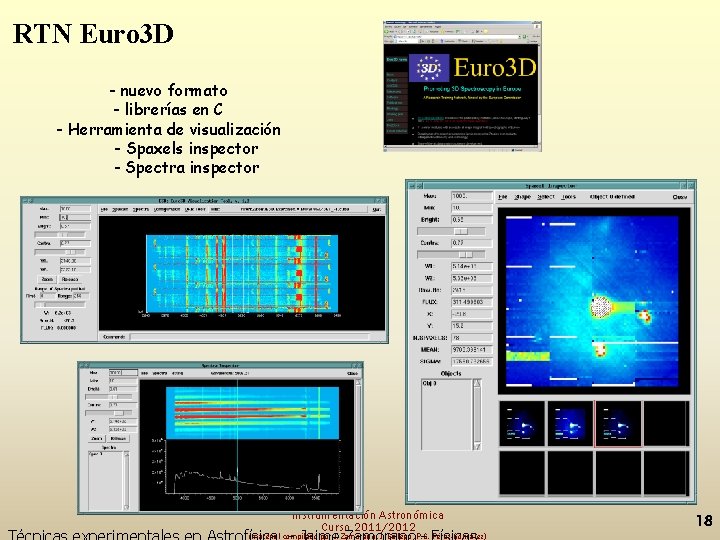
Task: Click the Objects list scrollbar up arrow
Action: [x=477, y=383]
